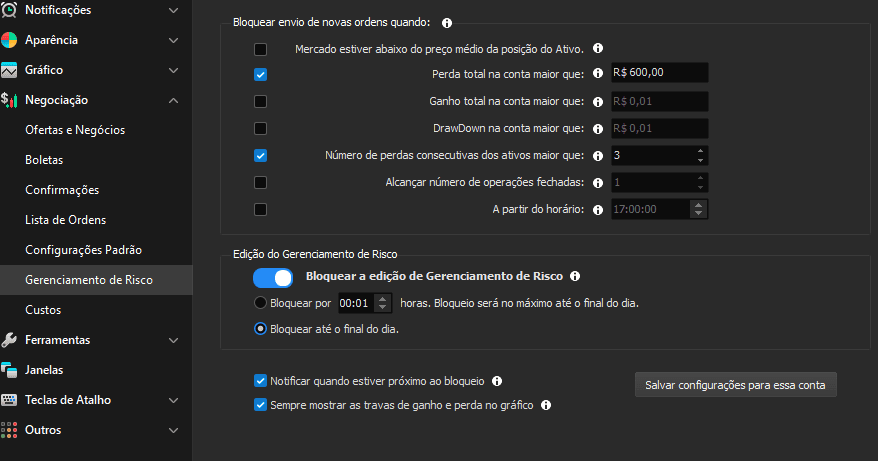
Task: Expand the Notificações section chevron
Action: (x=174, y=10)
